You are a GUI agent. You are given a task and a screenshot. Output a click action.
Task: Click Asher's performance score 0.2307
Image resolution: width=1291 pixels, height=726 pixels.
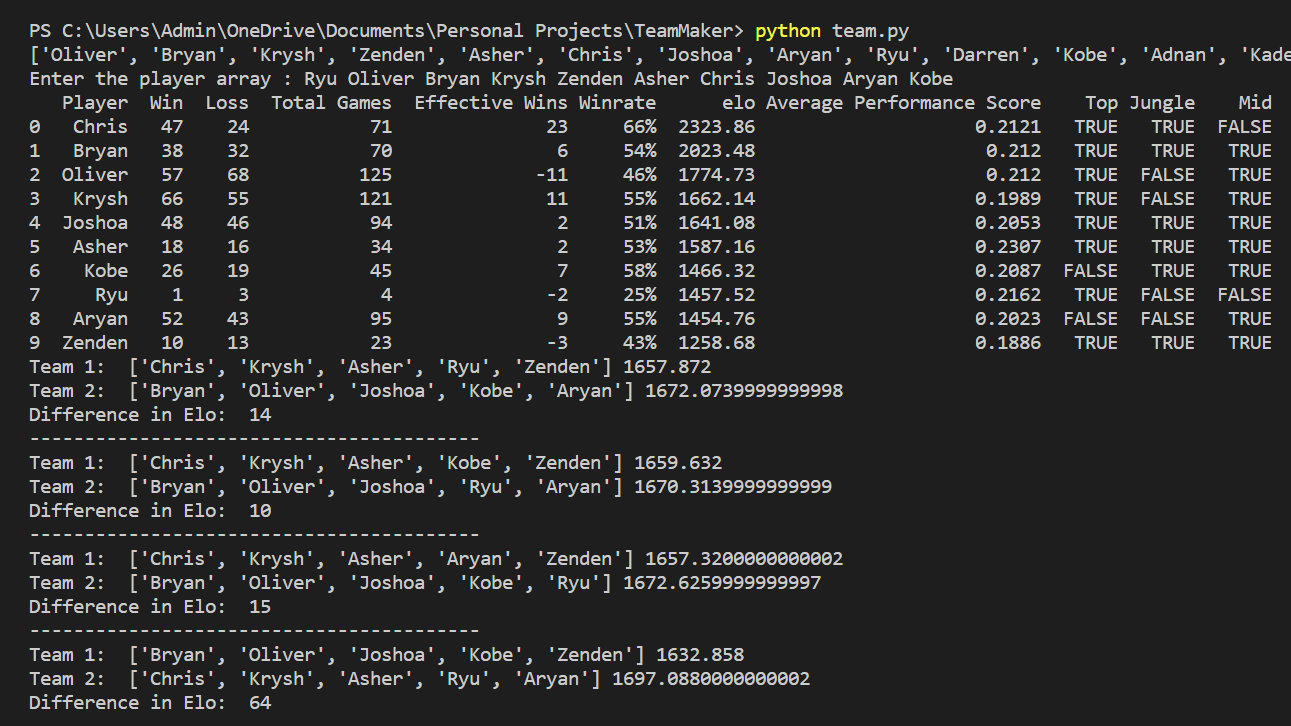tap(1008, 247)
